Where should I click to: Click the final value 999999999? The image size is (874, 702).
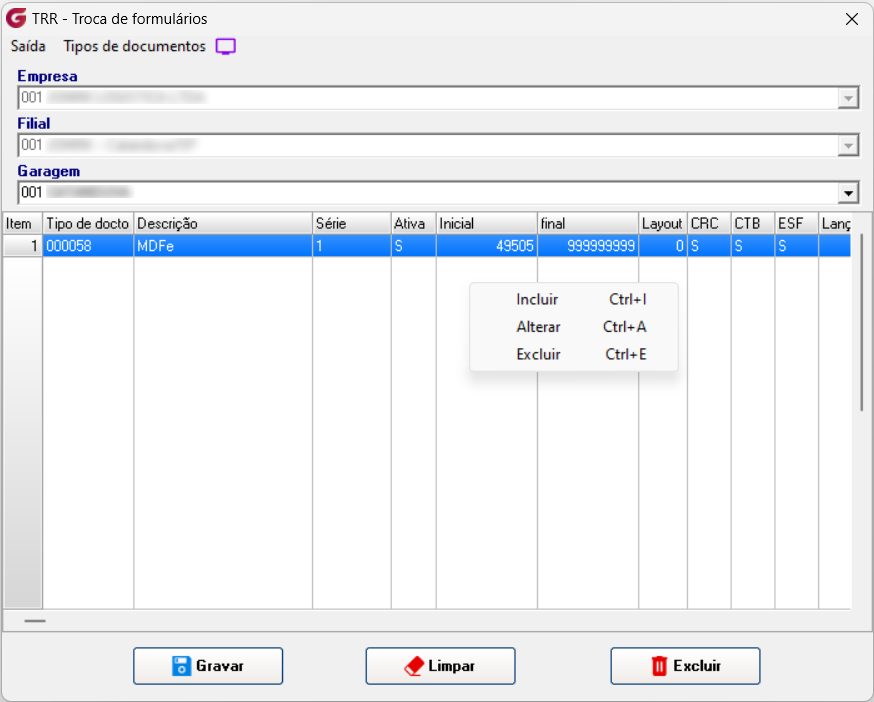pyautogui.click(x=588, y=246)
